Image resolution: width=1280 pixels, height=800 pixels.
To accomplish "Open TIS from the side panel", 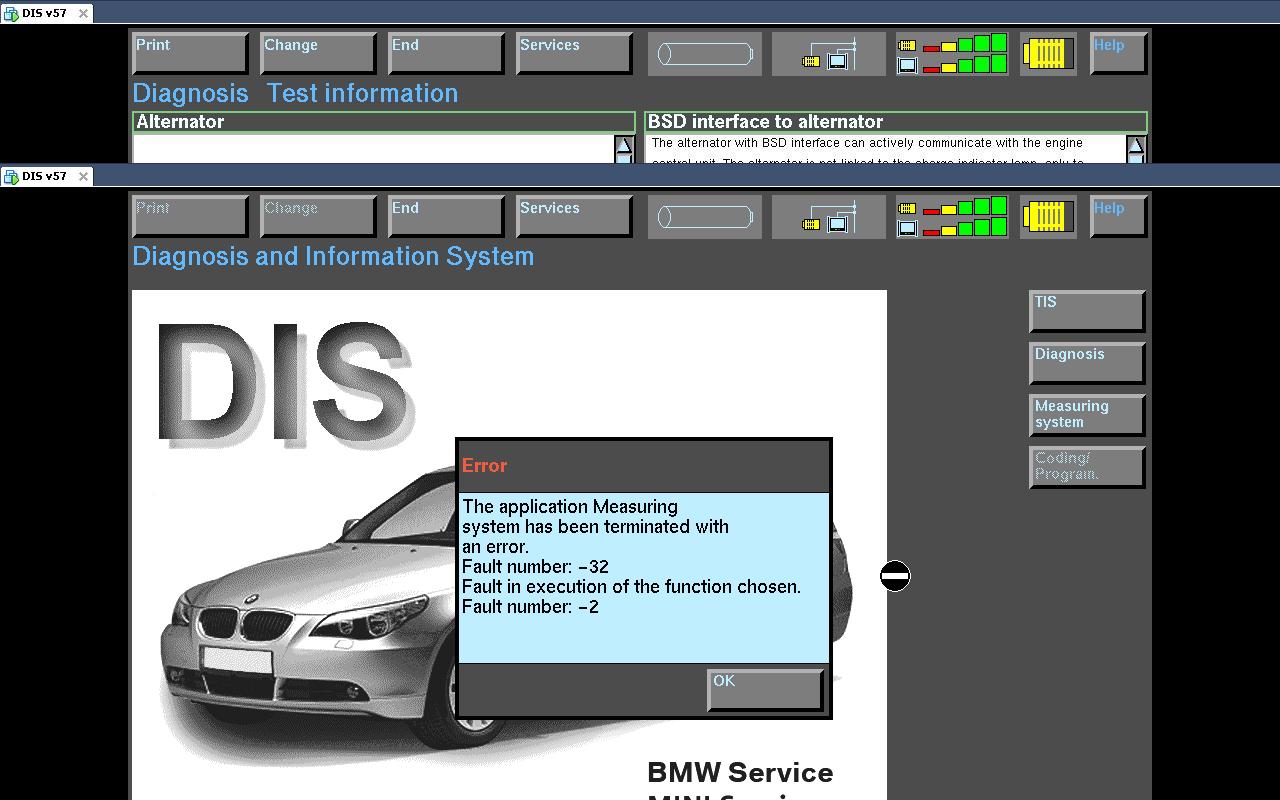I will point(1087,311).
